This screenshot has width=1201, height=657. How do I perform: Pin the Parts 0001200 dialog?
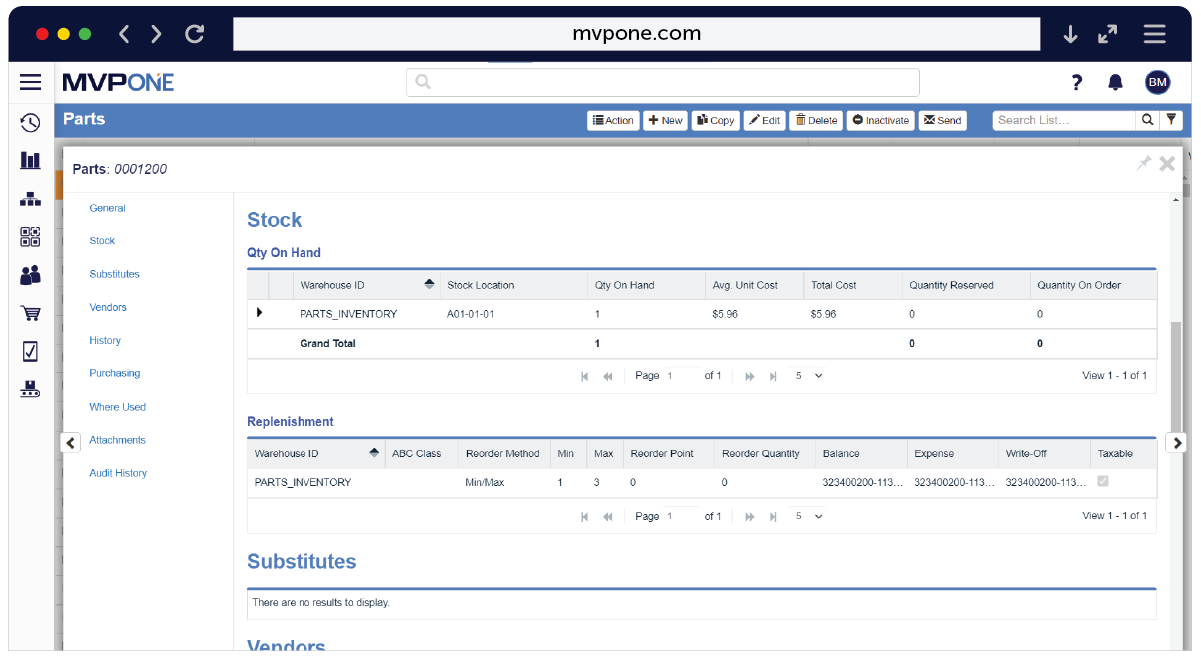[x=1143, y=163]
